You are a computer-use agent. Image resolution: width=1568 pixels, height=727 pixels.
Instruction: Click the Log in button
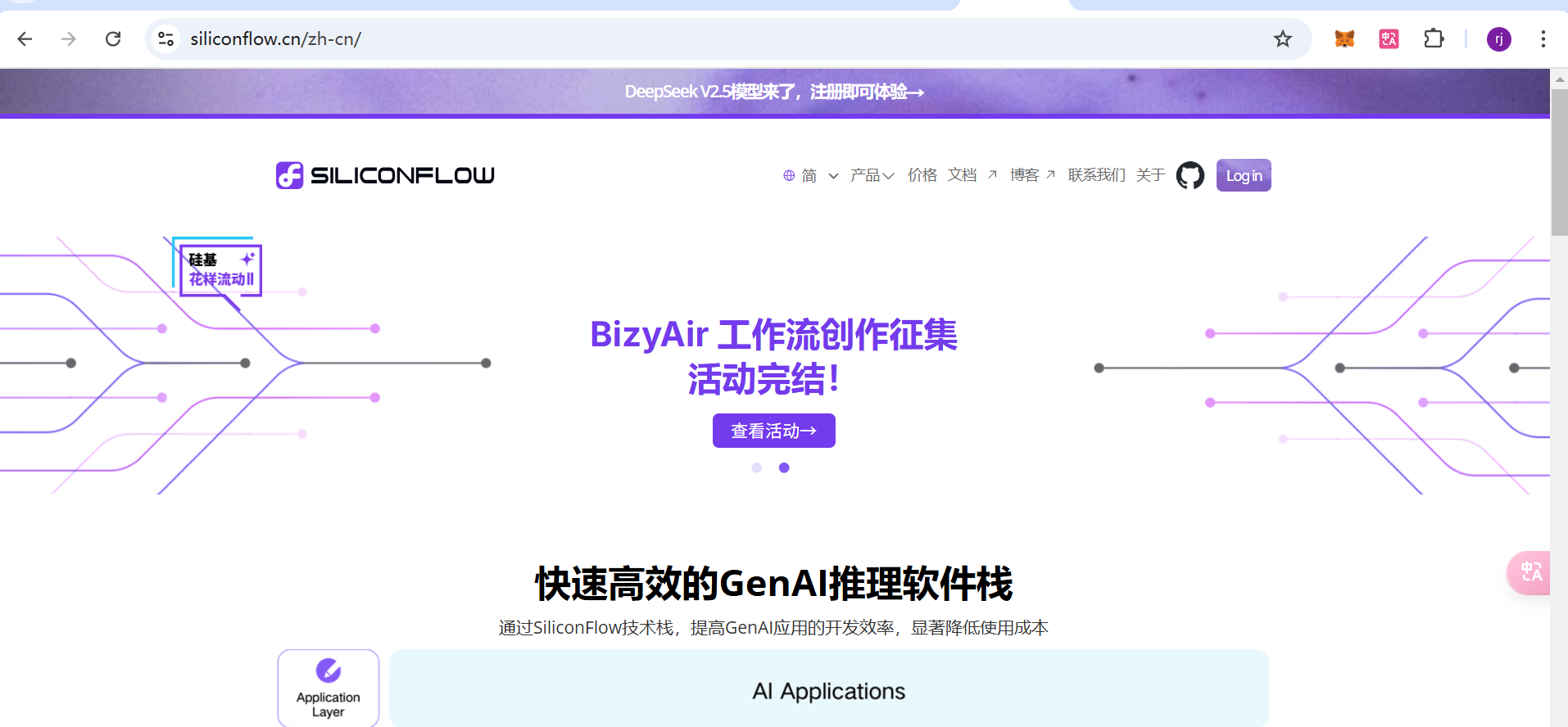coord(1244,175)
